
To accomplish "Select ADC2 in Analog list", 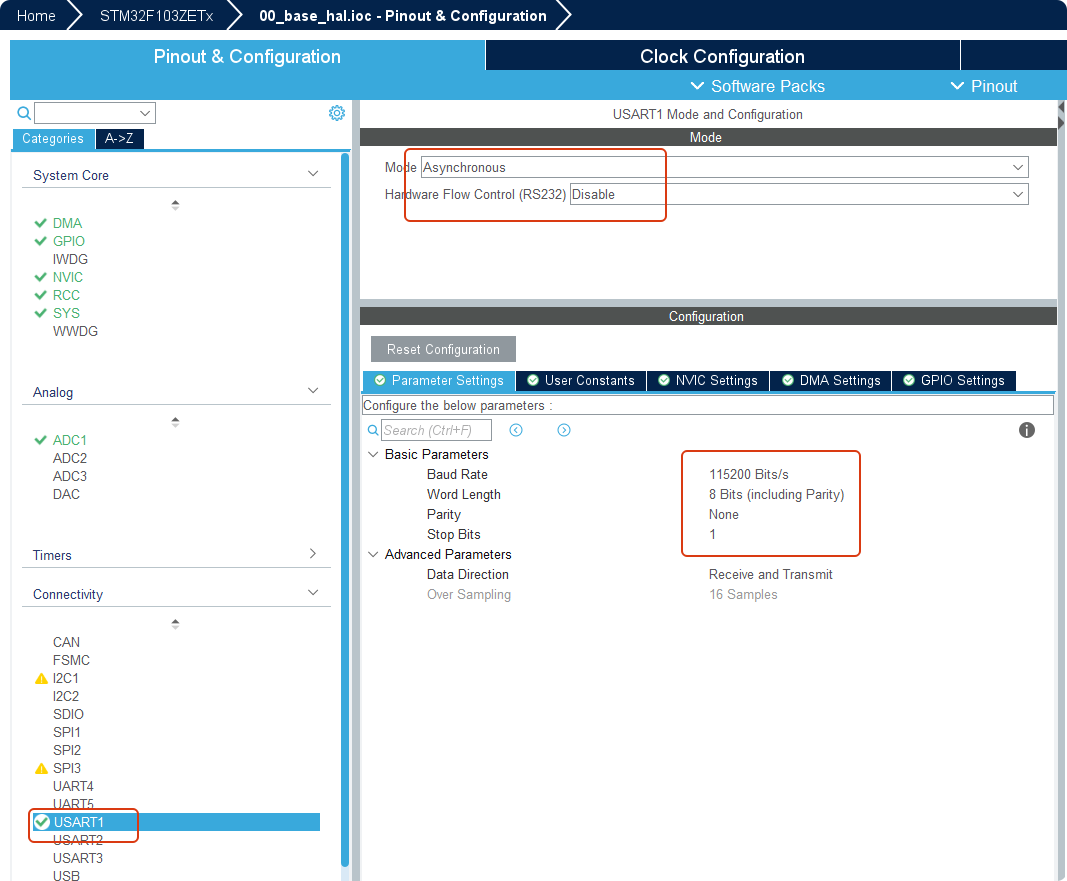I will click(x=70, y=458).
